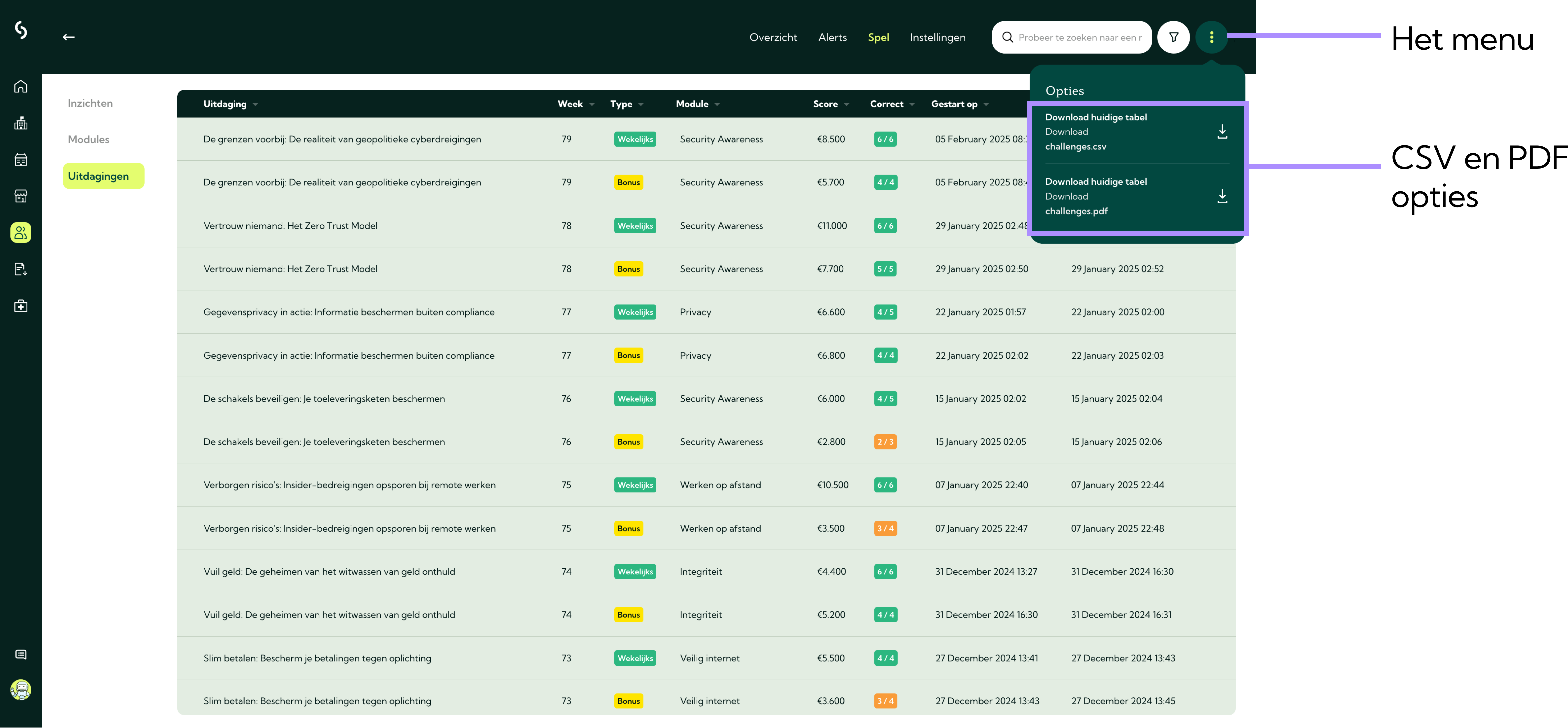1568x728 pixels.
Task: Click the app logo icon
Action: click(x=21, y=30)
